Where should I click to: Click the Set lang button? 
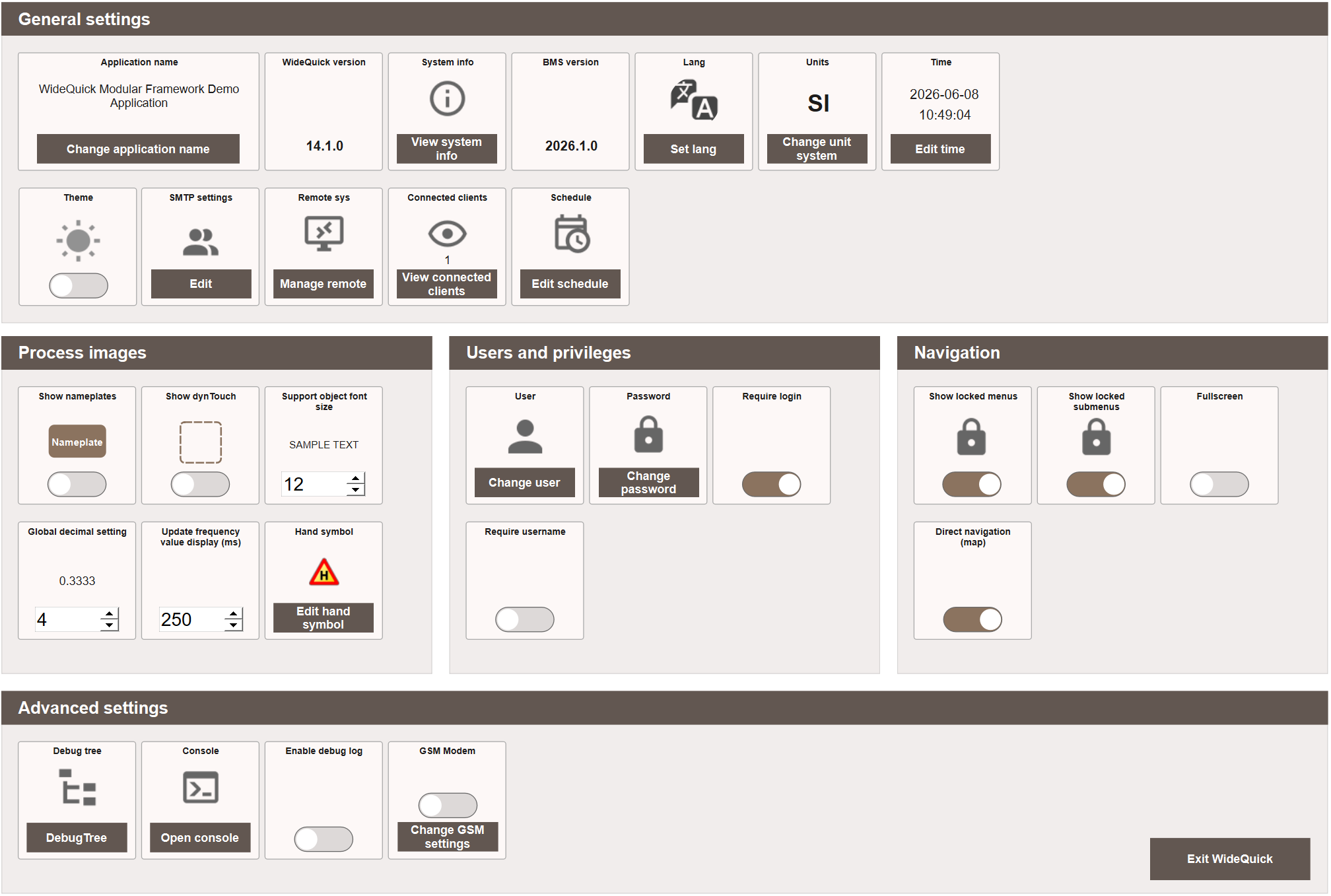point(693,149)
